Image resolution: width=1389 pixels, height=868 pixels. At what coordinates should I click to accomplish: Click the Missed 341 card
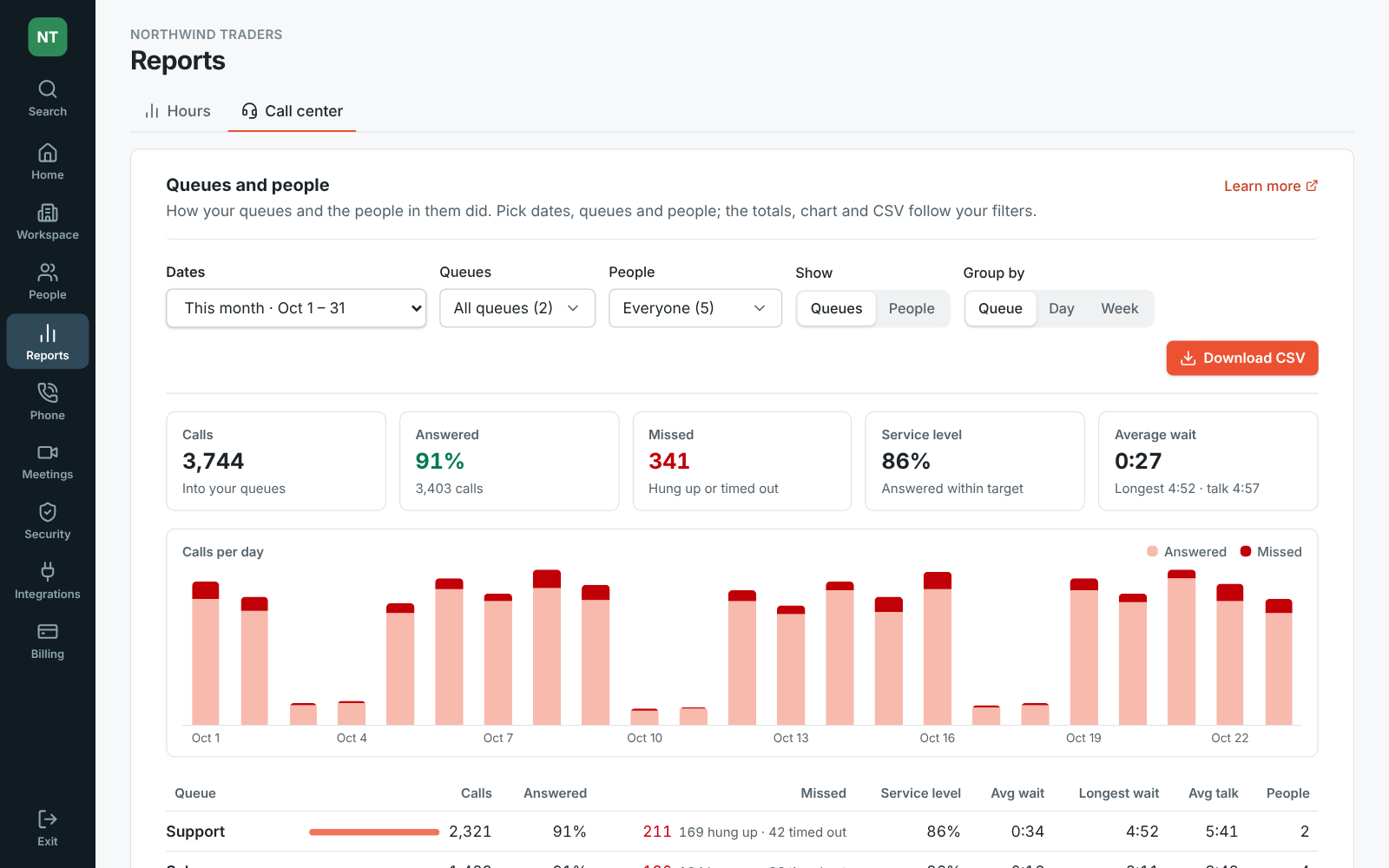tap(742, 461)
